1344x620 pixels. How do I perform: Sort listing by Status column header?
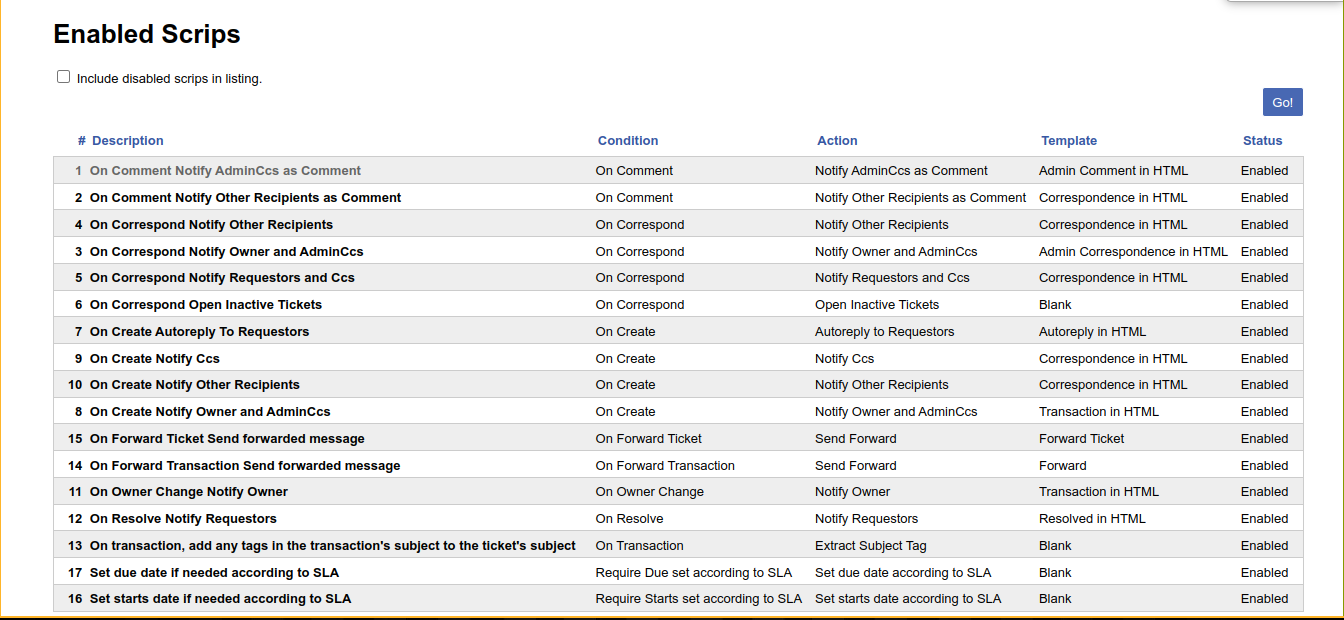pos(1262,141)
